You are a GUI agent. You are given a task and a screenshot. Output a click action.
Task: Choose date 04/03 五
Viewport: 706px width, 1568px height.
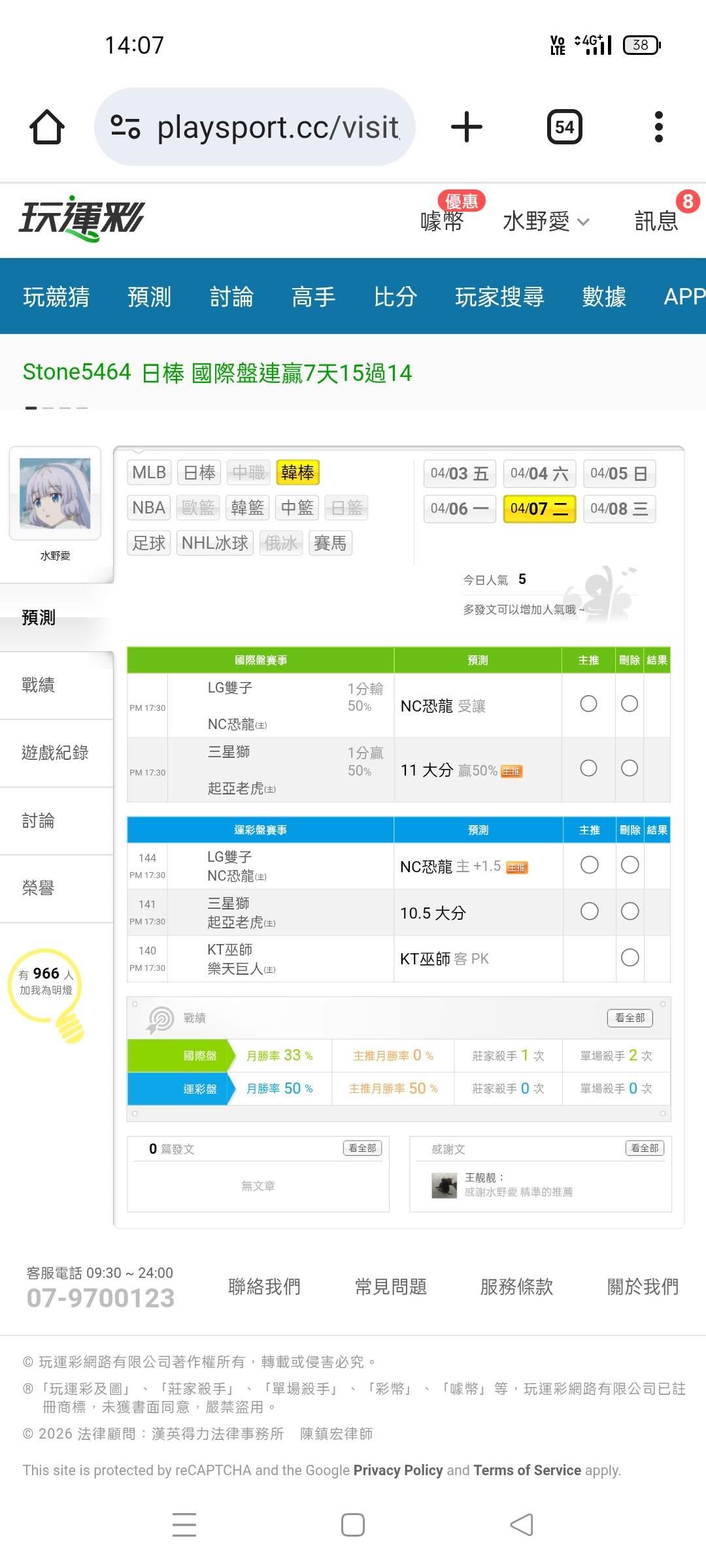[460, 474]
